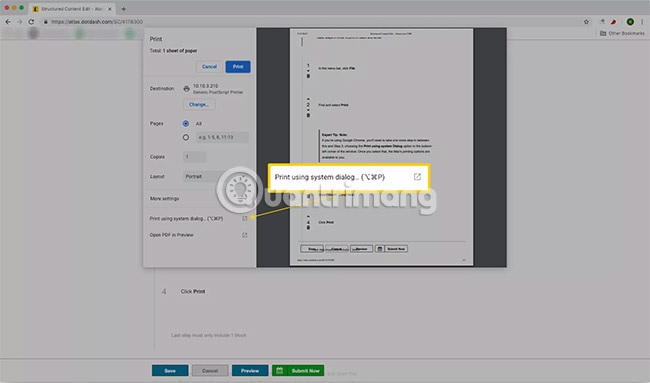
Task: Expand More settings in the print panel
Action: pos(165,199)
